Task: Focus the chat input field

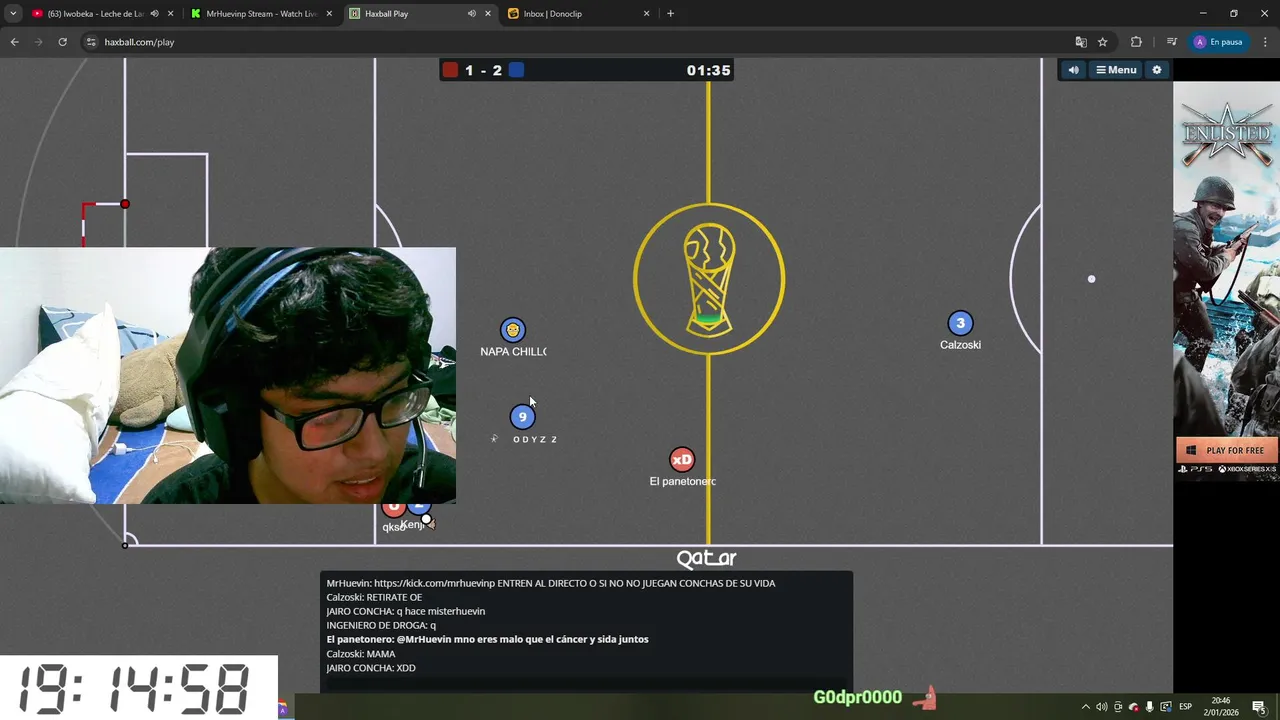Action: [x=586, y=683]
